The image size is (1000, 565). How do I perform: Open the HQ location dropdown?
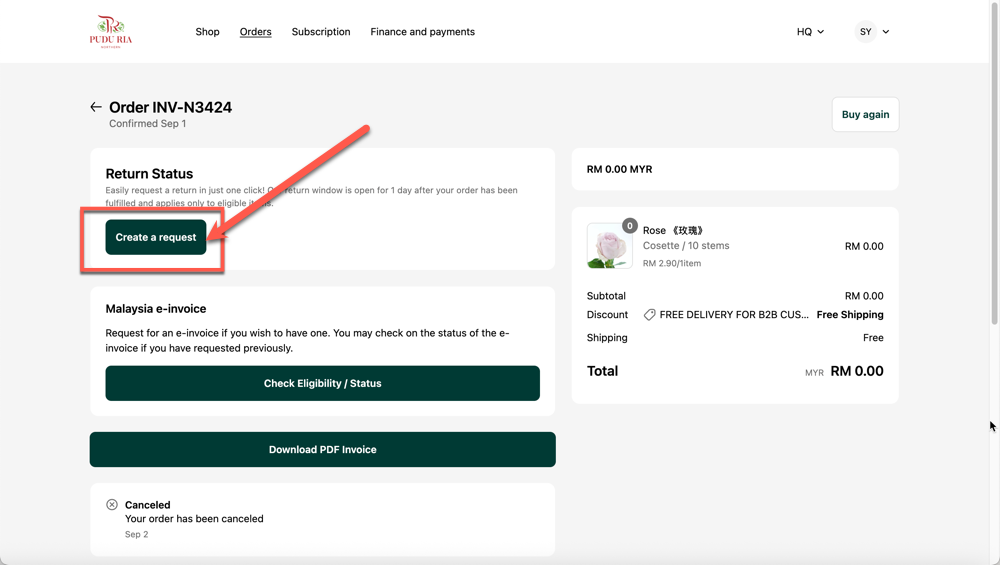click(x=810, y=32)
